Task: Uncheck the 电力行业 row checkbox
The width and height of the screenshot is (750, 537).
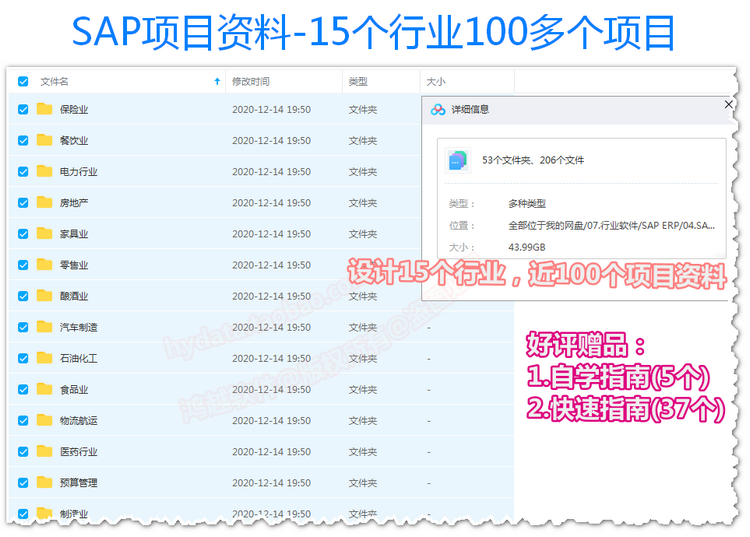Action: tap(23, 172)
